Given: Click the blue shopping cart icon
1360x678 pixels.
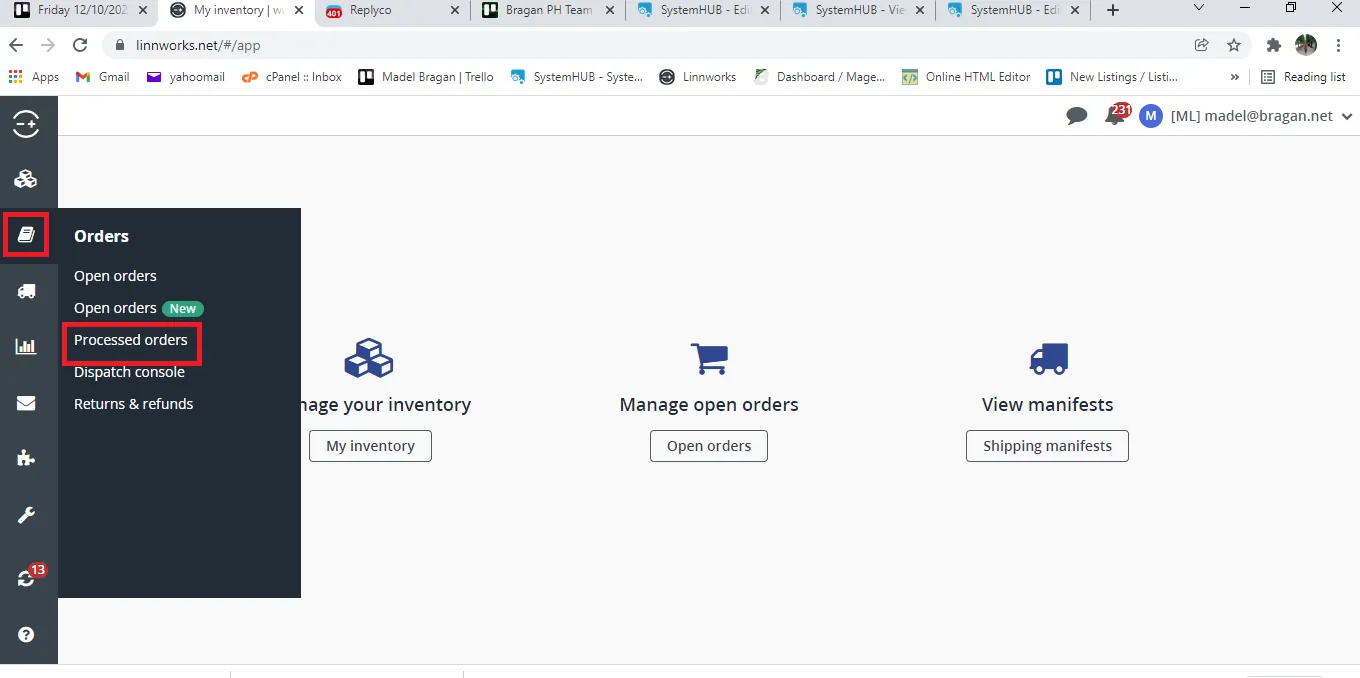Looking at the screenshot, I should (x=709, y=358).
